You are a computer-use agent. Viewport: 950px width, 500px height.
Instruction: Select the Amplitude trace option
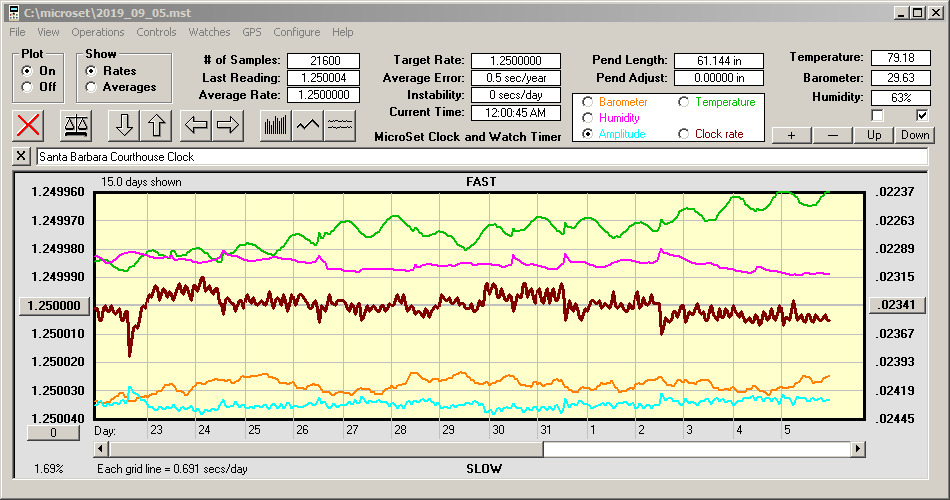(587, 134)
